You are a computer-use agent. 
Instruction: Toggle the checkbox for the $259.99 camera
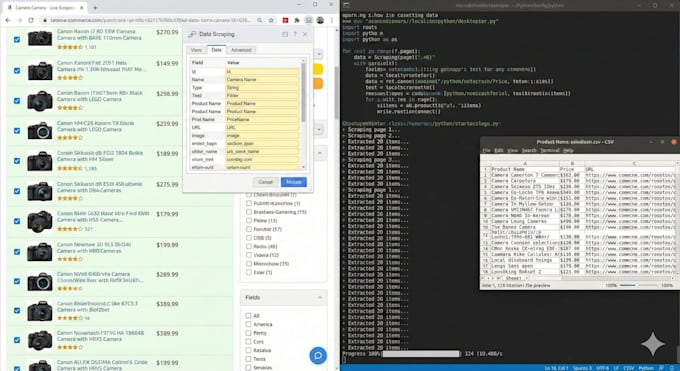coord(16,130)
